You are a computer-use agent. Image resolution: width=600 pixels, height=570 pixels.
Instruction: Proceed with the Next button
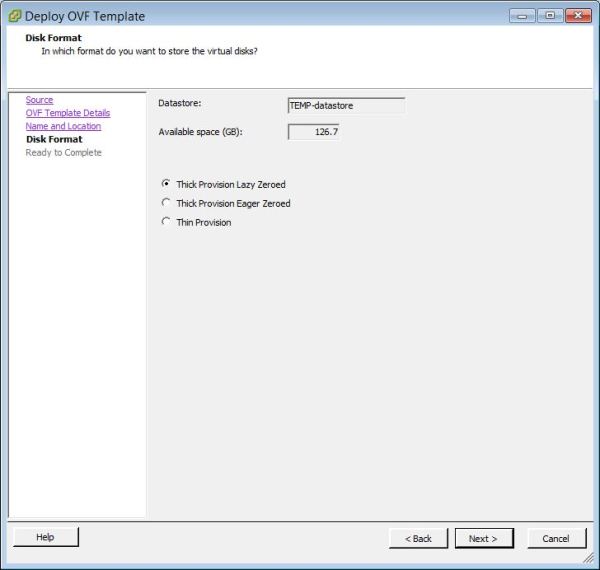click(x=483, y=538)
